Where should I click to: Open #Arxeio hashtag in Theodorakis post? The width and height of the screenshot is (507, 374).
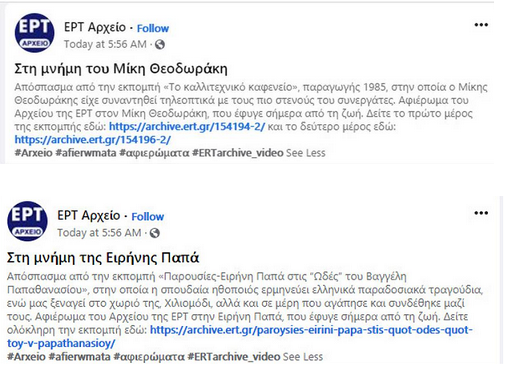click(34, 153)
